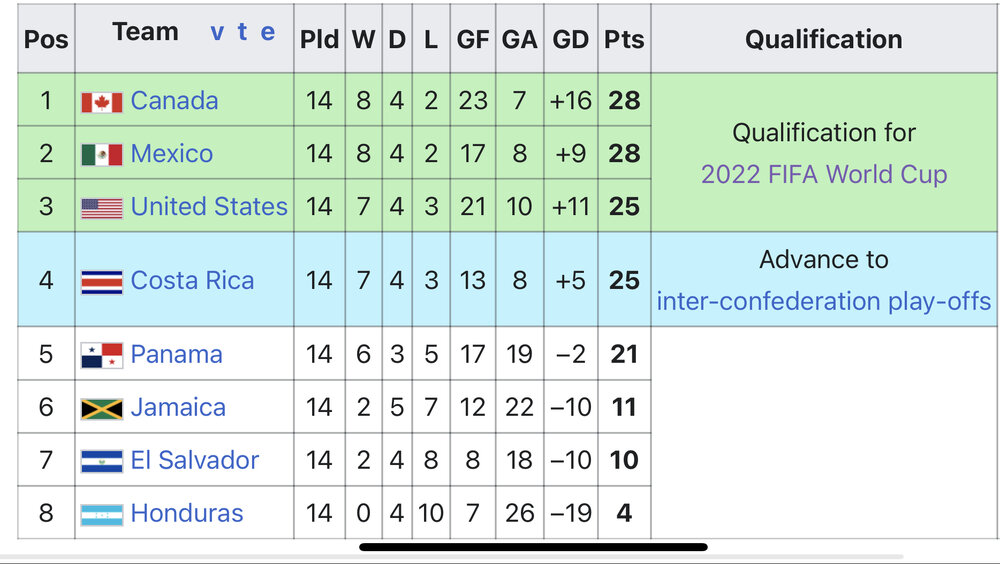Tap the home indicator bar at bottom
The image size is (1000, 564).
(533, 547)
